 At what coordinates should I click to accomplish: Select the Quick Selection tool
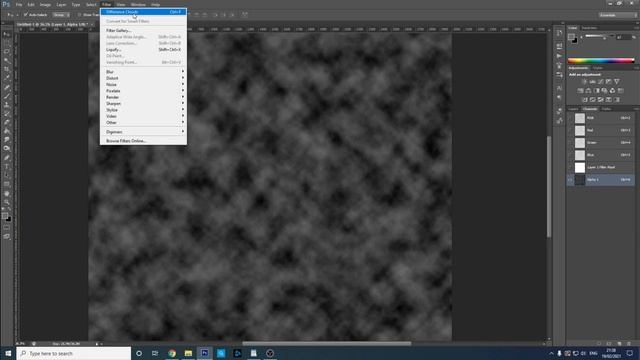coord(7,61)
